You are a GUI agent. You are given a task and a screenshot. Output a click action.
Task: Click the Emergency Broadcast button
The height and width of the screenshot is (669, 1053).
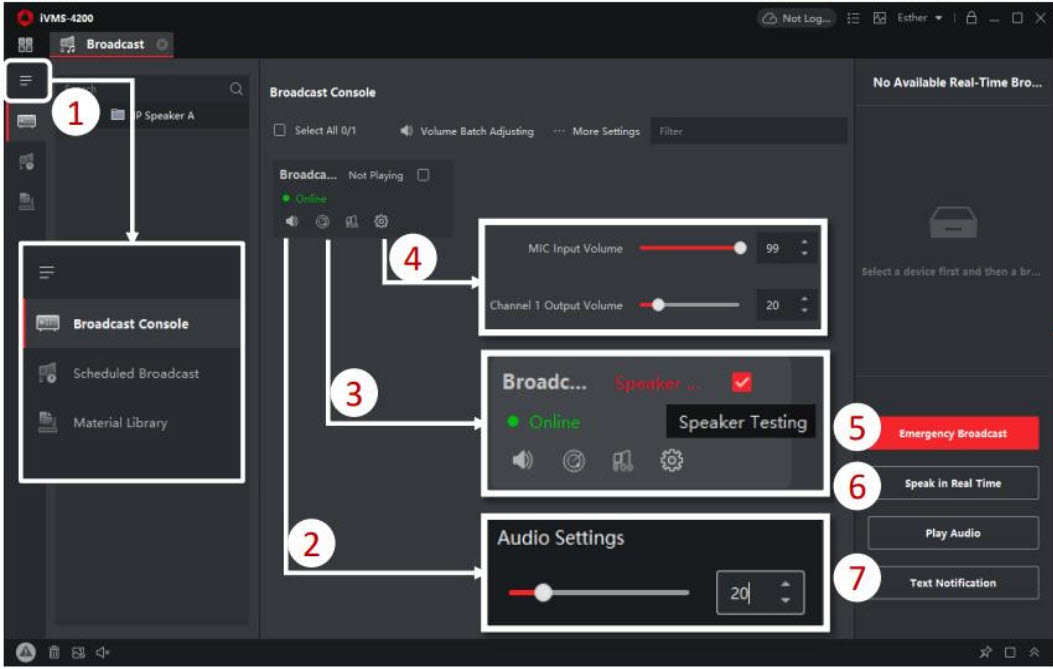click(x=952, y=434)
